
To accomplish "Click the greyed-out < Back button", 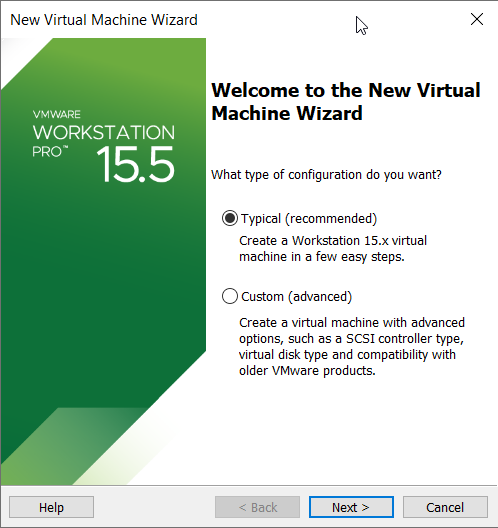I will 257,507.
